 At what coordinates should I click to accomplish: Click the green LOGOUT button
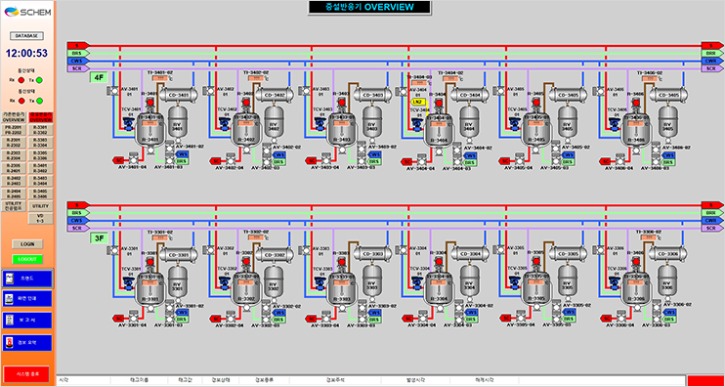tap(27, 259)
